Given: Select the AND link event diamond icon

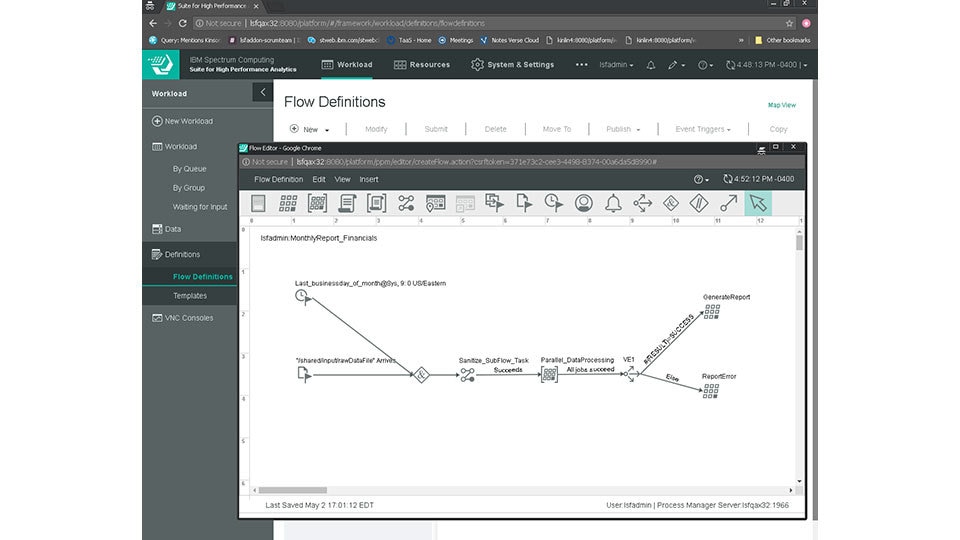Looking at the screenshot, I should [671, 203].
